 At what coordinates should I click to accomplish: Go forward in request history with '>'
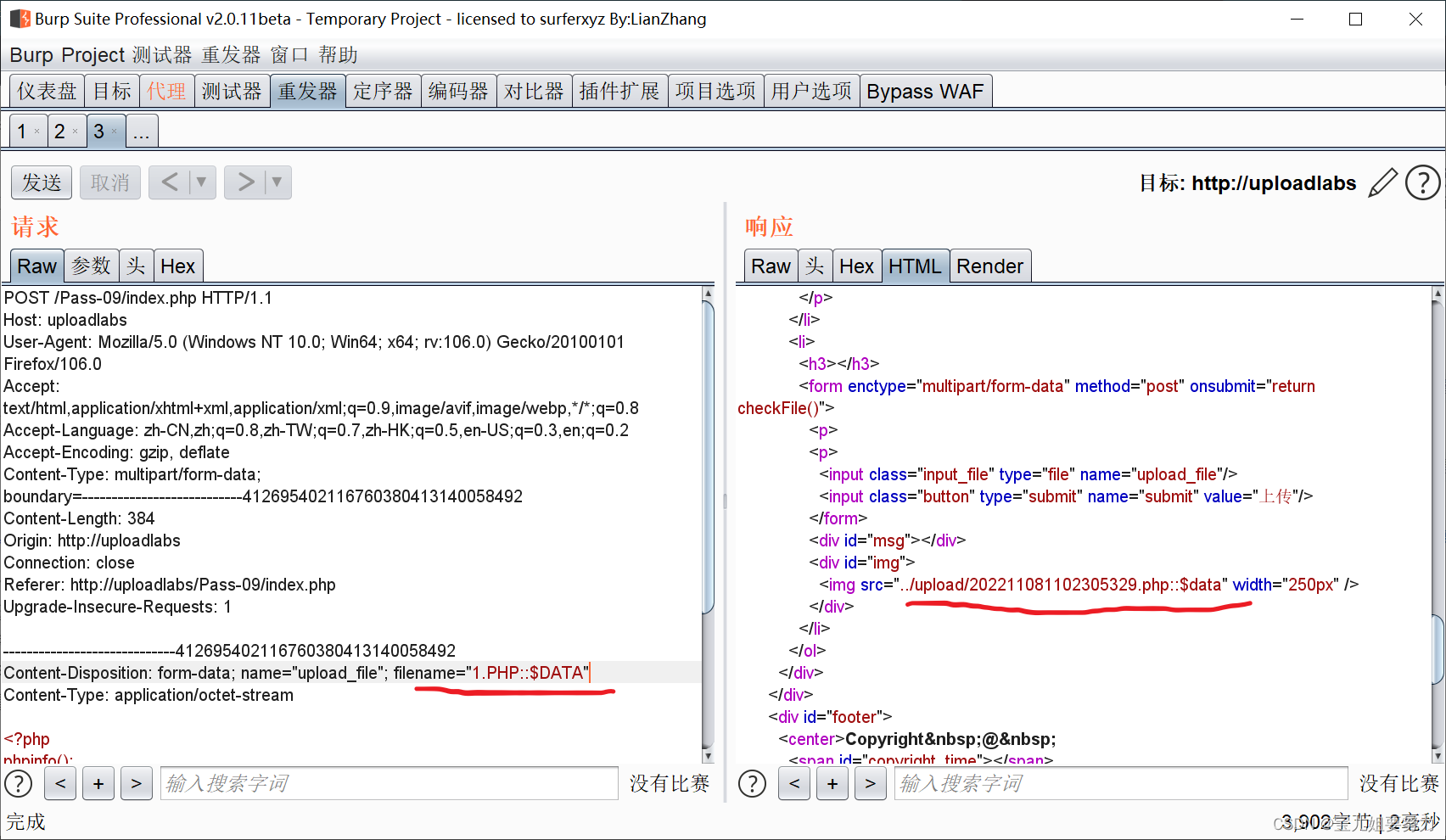click(245, 182)
